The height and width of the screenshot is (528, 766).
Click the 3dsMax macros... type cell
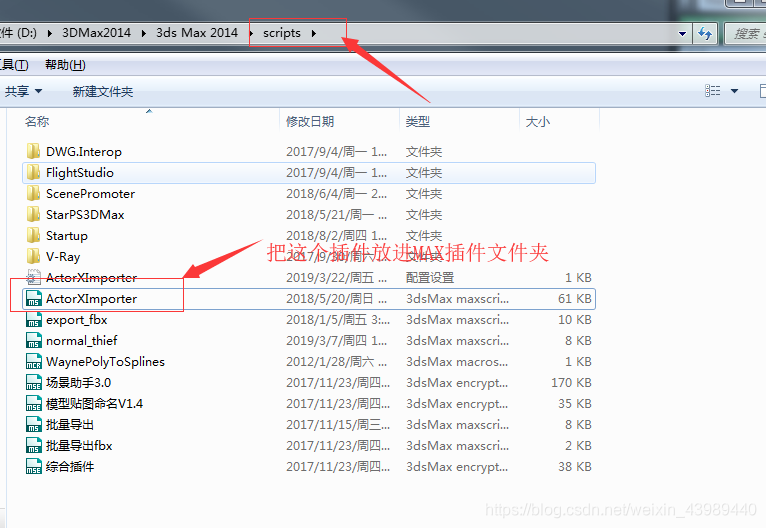457,361
